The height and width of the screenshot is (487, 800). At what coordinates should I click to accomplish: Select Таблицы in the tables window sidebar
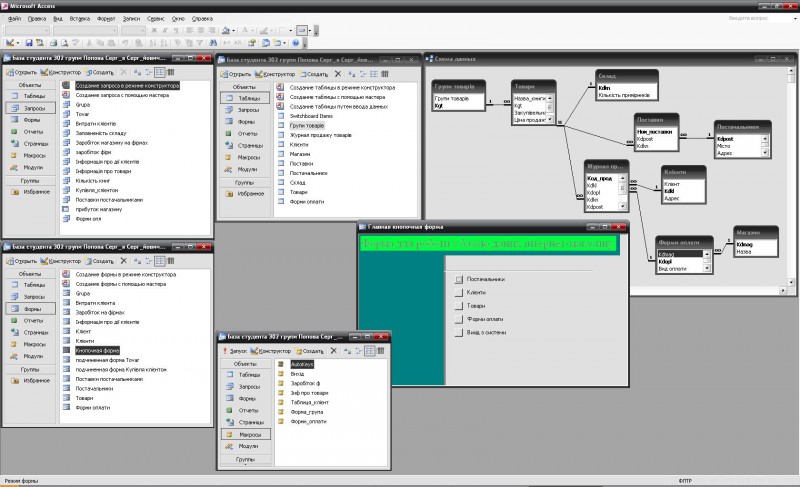[x=245, y=98]
